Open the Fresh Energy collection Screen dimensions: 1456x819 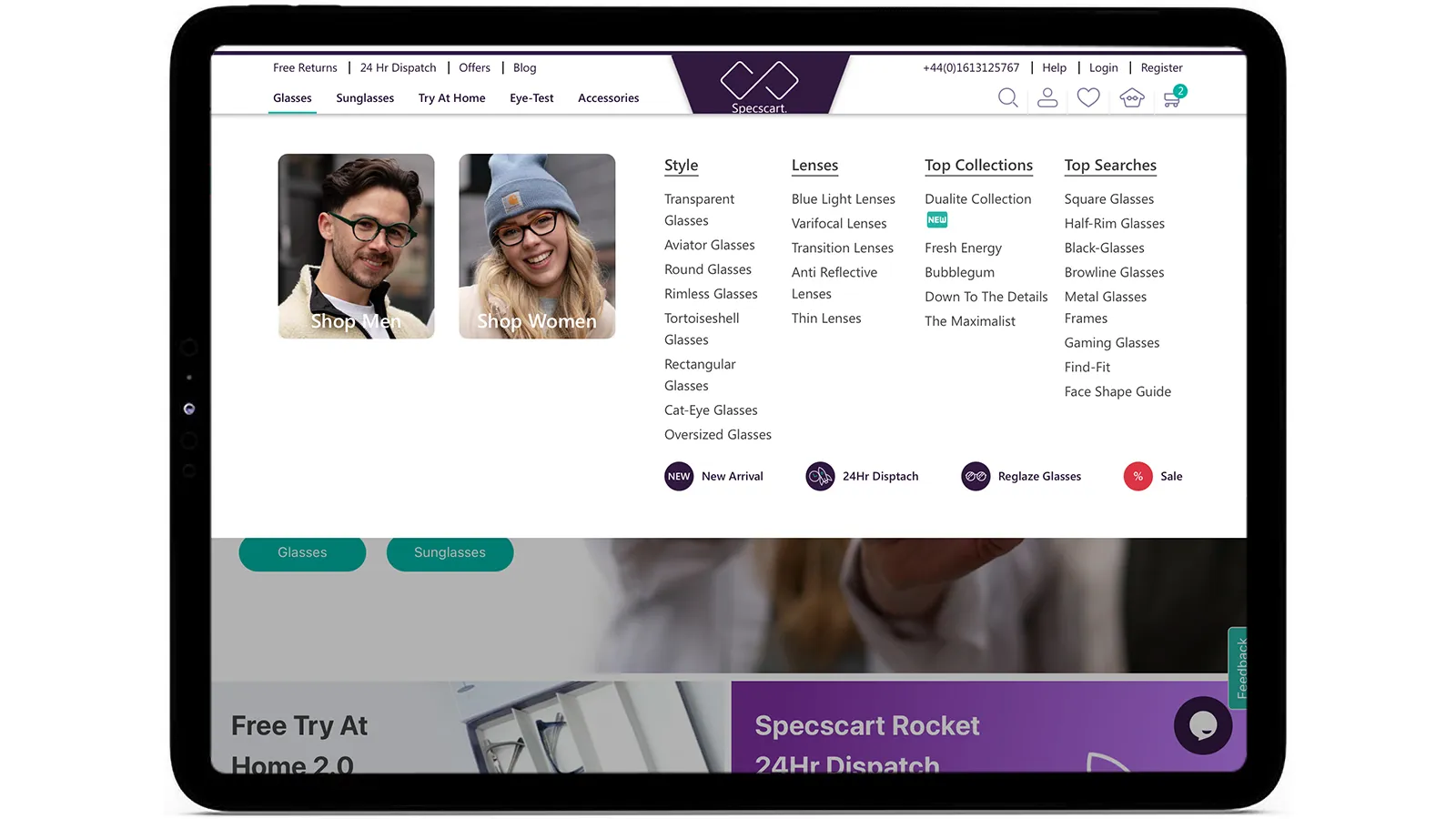(963, 248)
